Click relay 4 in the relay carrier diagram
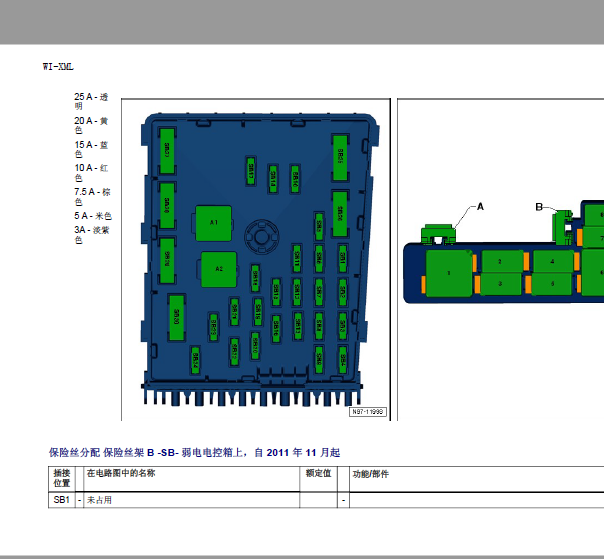 point(552,261)
